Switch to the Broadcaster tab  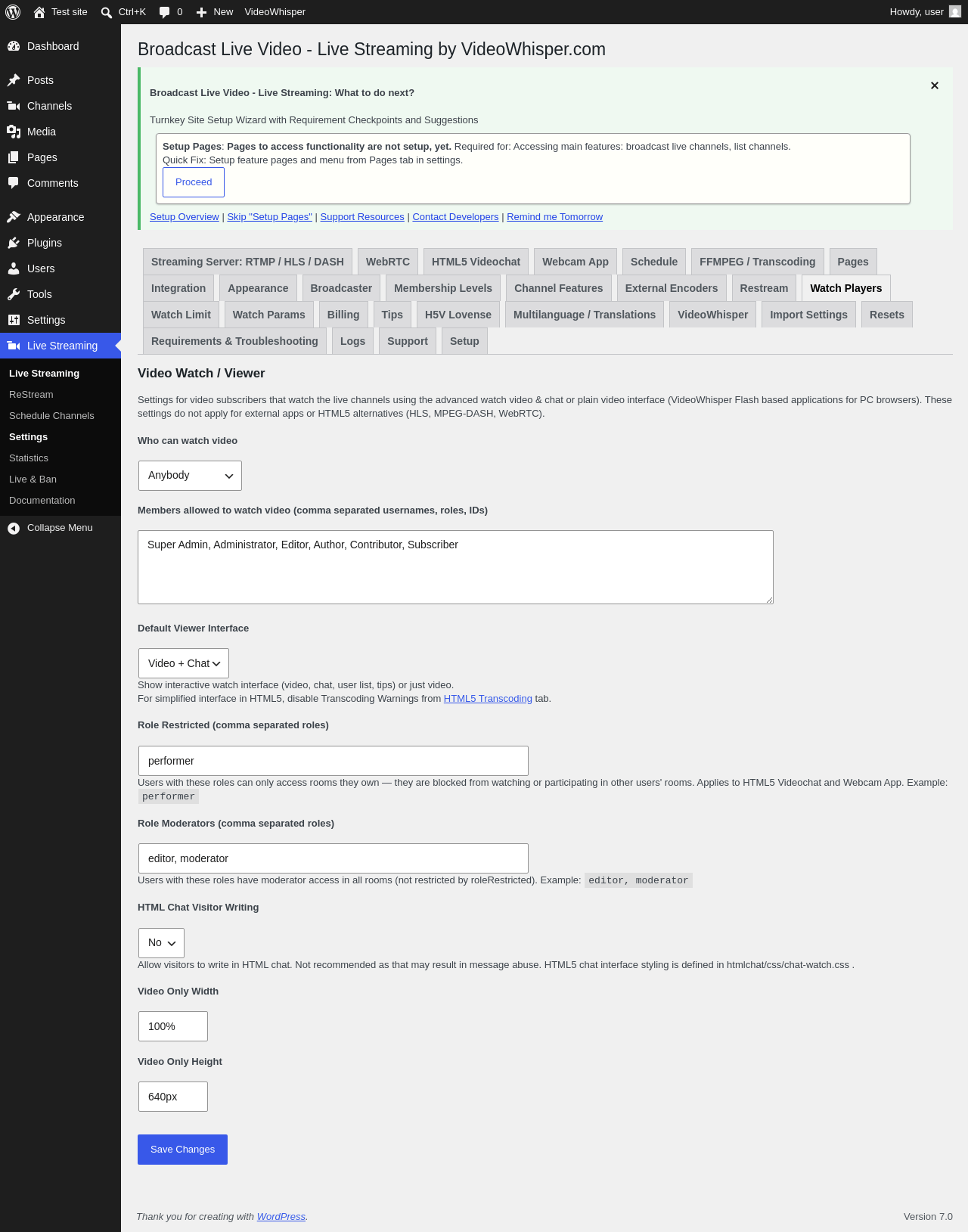click(341, 288)
